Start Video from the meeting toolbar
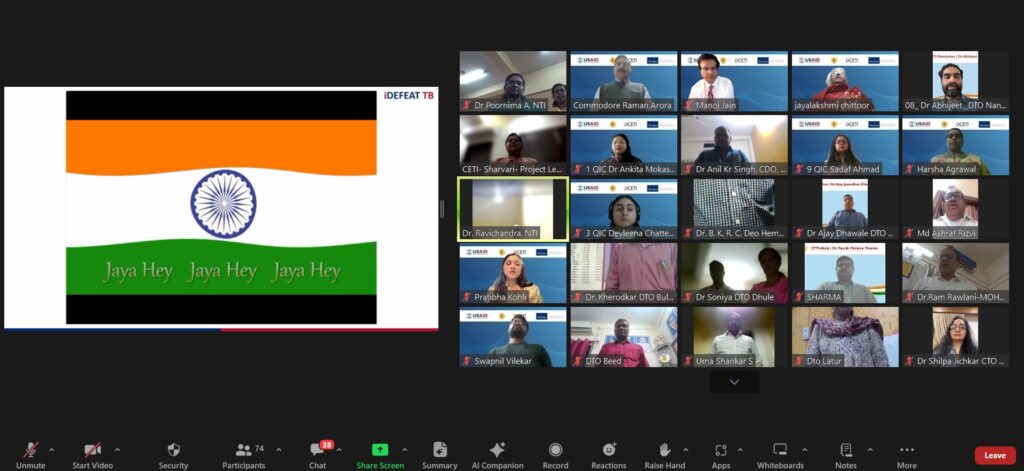This screenshot has height=471, width=1024. click(x=92, y=452)
